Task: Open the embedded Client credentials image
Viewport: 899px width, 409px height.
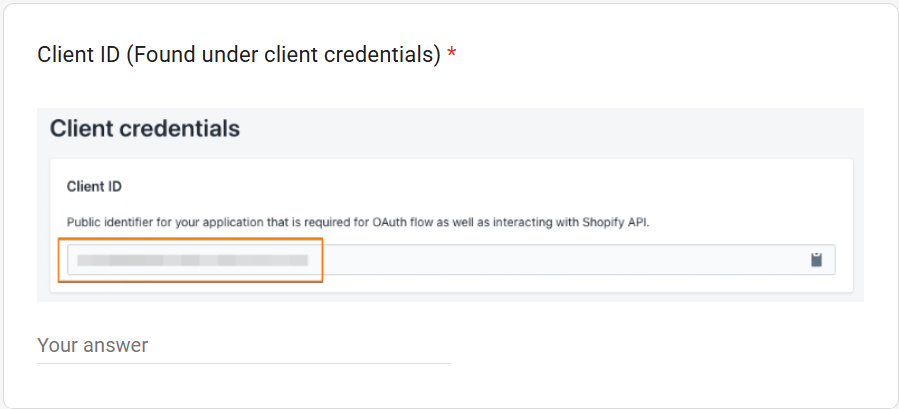Action: pyautogui.click(x=450, y=205)
